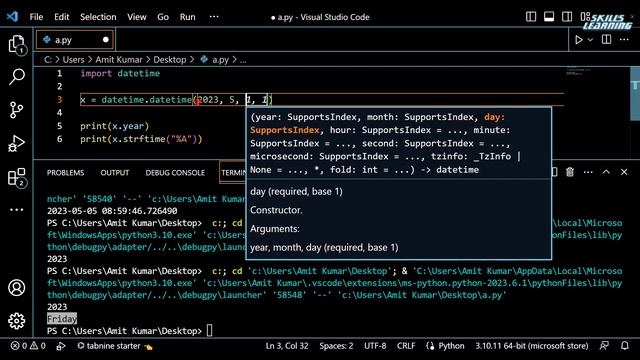
Task: Open the Explorer view in activity bar
Action: coord(16,44)
